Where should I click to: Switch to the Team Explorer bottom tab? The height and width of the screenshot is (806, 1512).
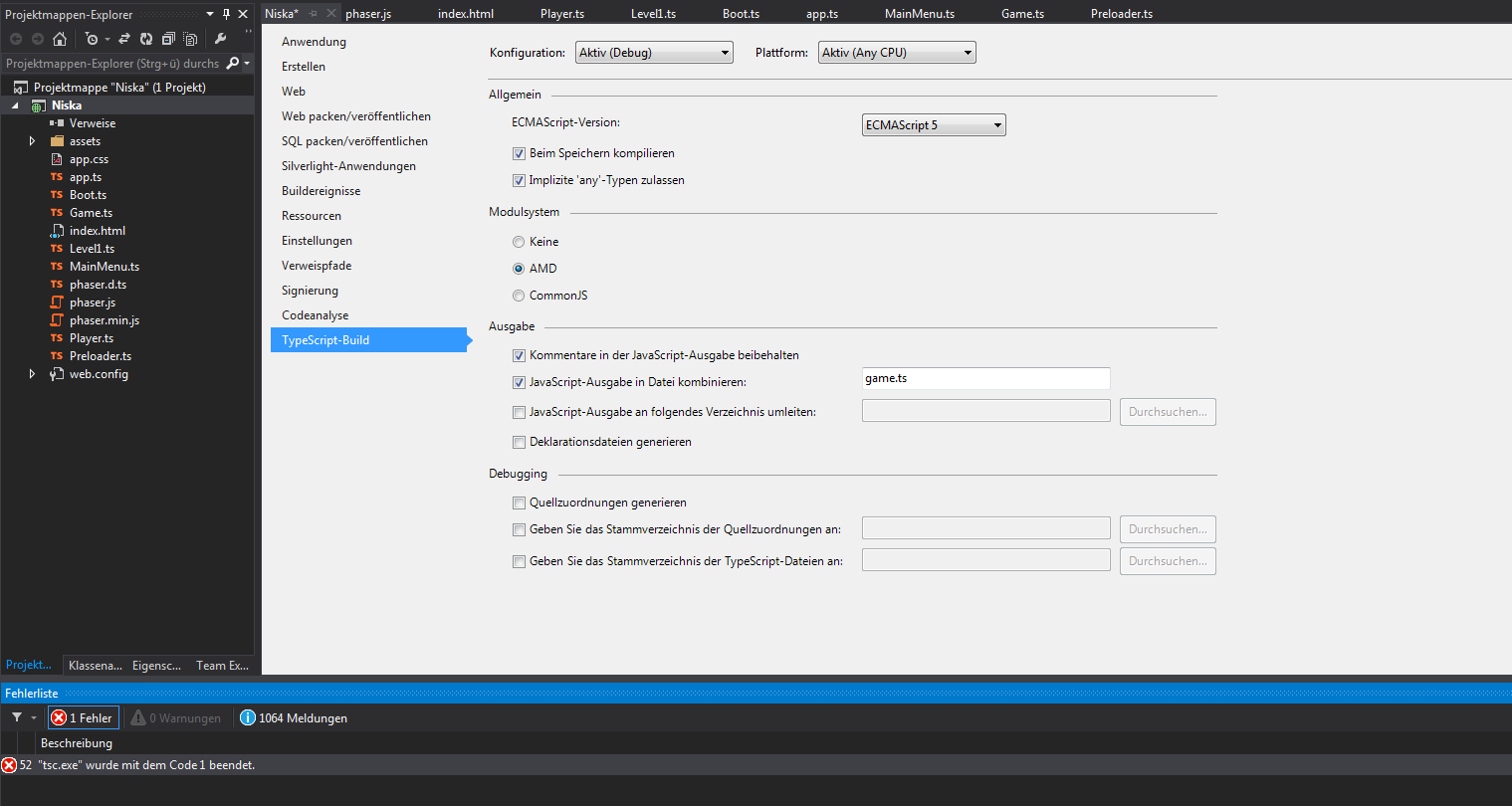[x=223, y=666]
